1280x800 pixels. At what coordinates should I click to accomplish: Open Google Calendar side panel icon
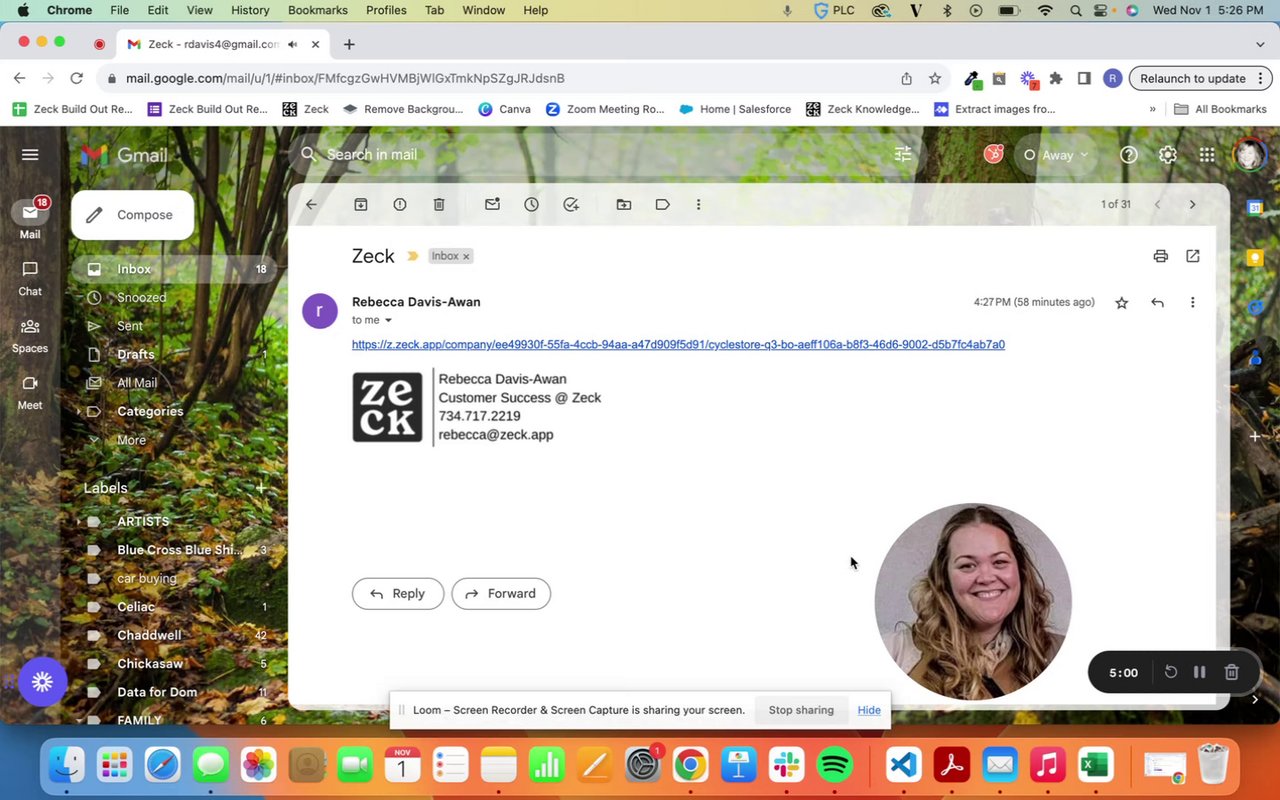tap(1255, 207)
